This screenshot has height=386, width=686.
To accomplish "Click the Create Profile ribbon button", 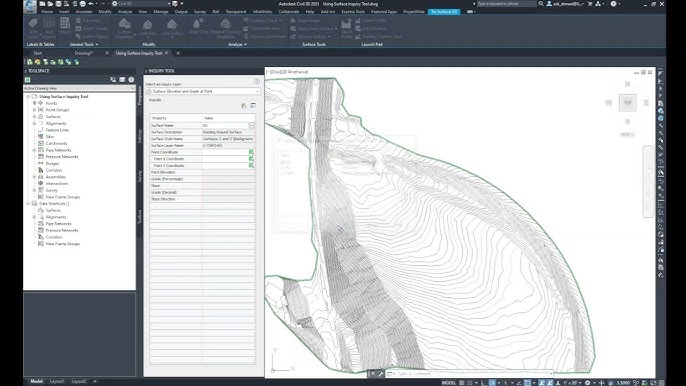I will [x=371, y=21].
